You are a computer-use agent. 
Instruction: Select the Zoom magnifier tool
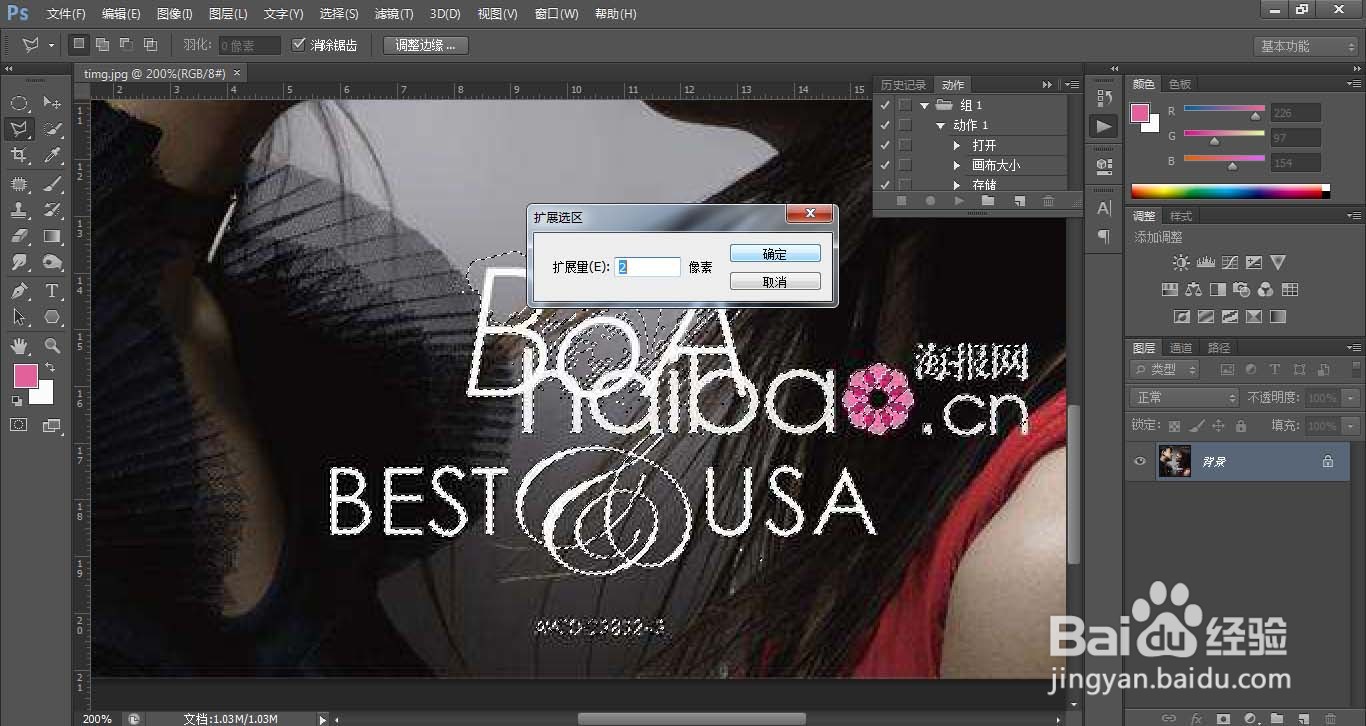tap(53, 346)
